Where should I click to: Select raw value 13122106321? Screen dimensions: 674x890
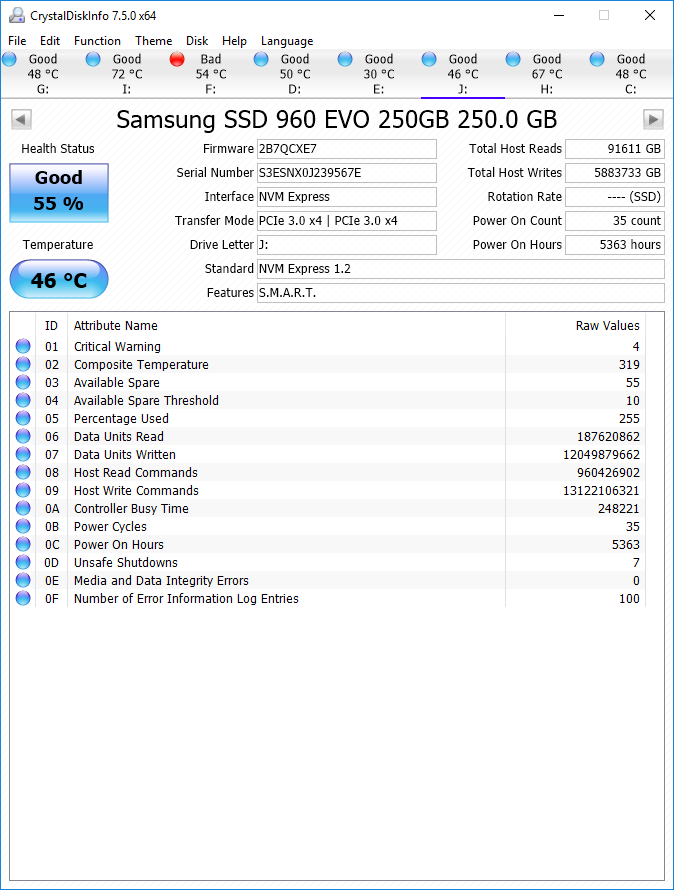(601, 490)
